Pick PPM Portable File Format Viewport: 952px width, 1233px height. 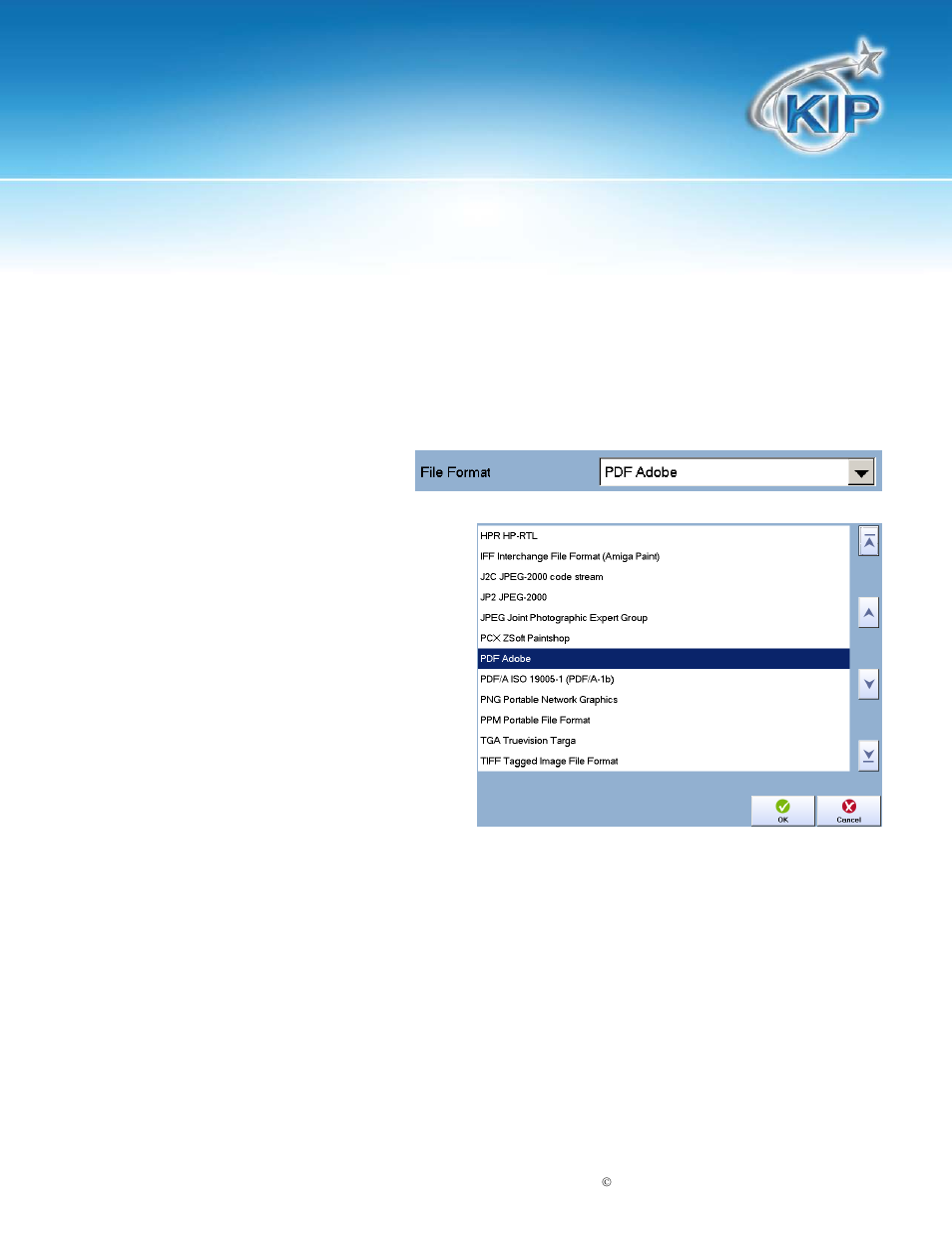click(664, 720)
